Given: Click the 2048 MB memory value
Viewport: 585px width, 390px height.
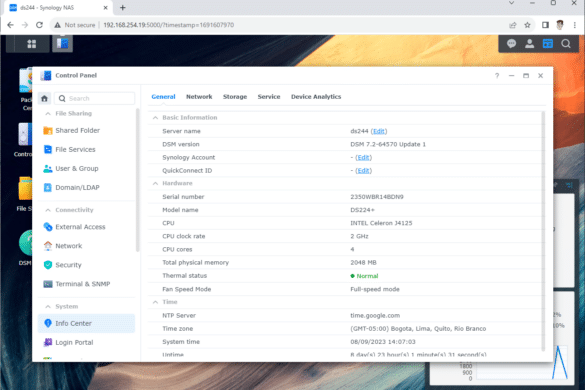Looking at the screenshot, I should 363,262.
